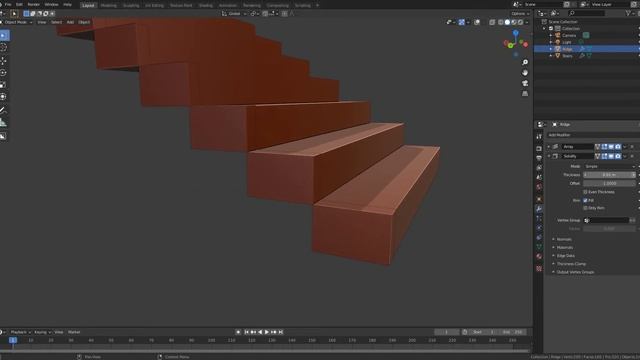The height and width of the screenshot is (360, 640).
Task: Open the Object Mode dropdown
Action: point(16,22)
